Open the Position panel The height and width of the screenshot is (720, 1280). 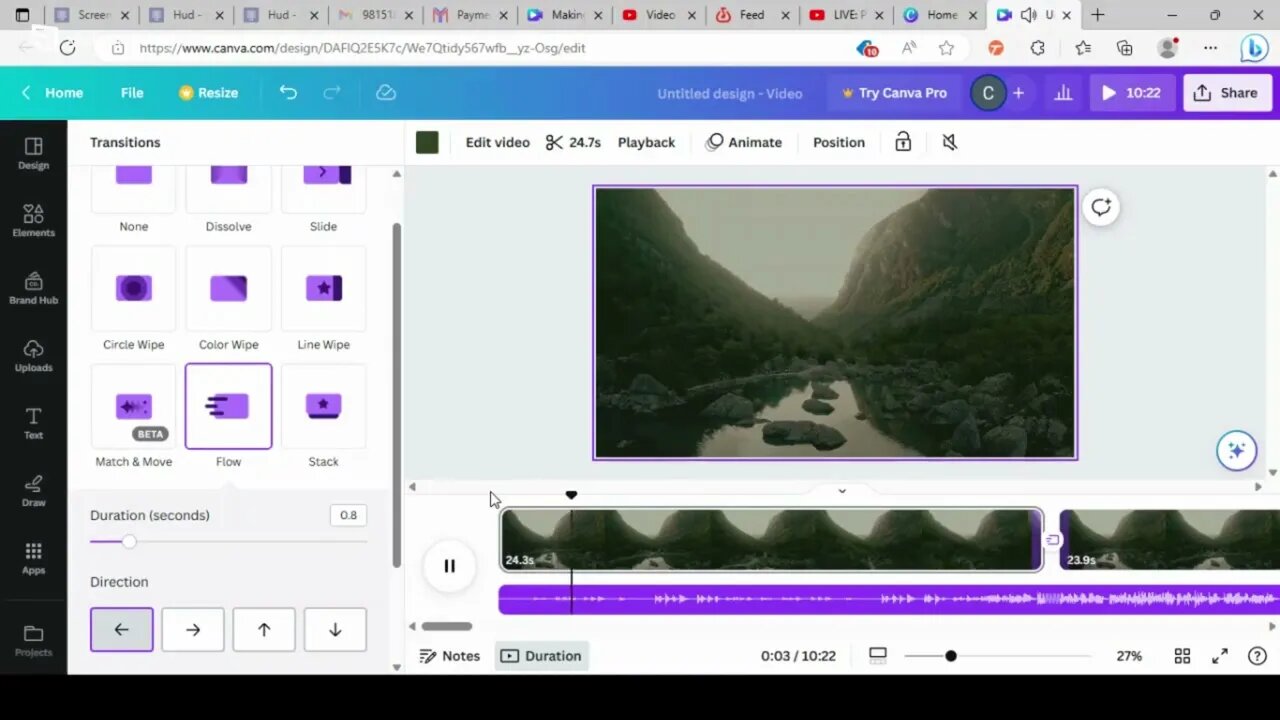(x=838, y=142)
